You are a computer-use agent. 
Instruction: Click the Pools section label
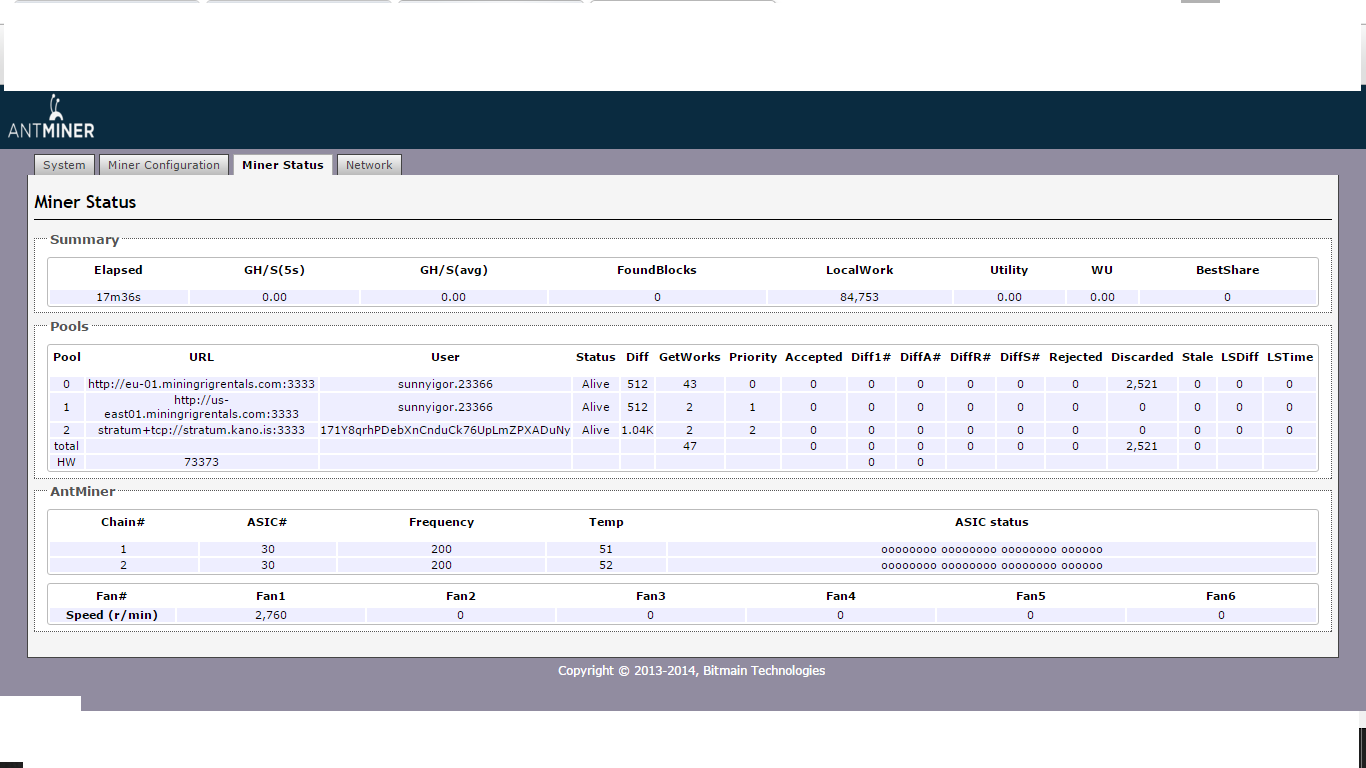click(69, 327)
